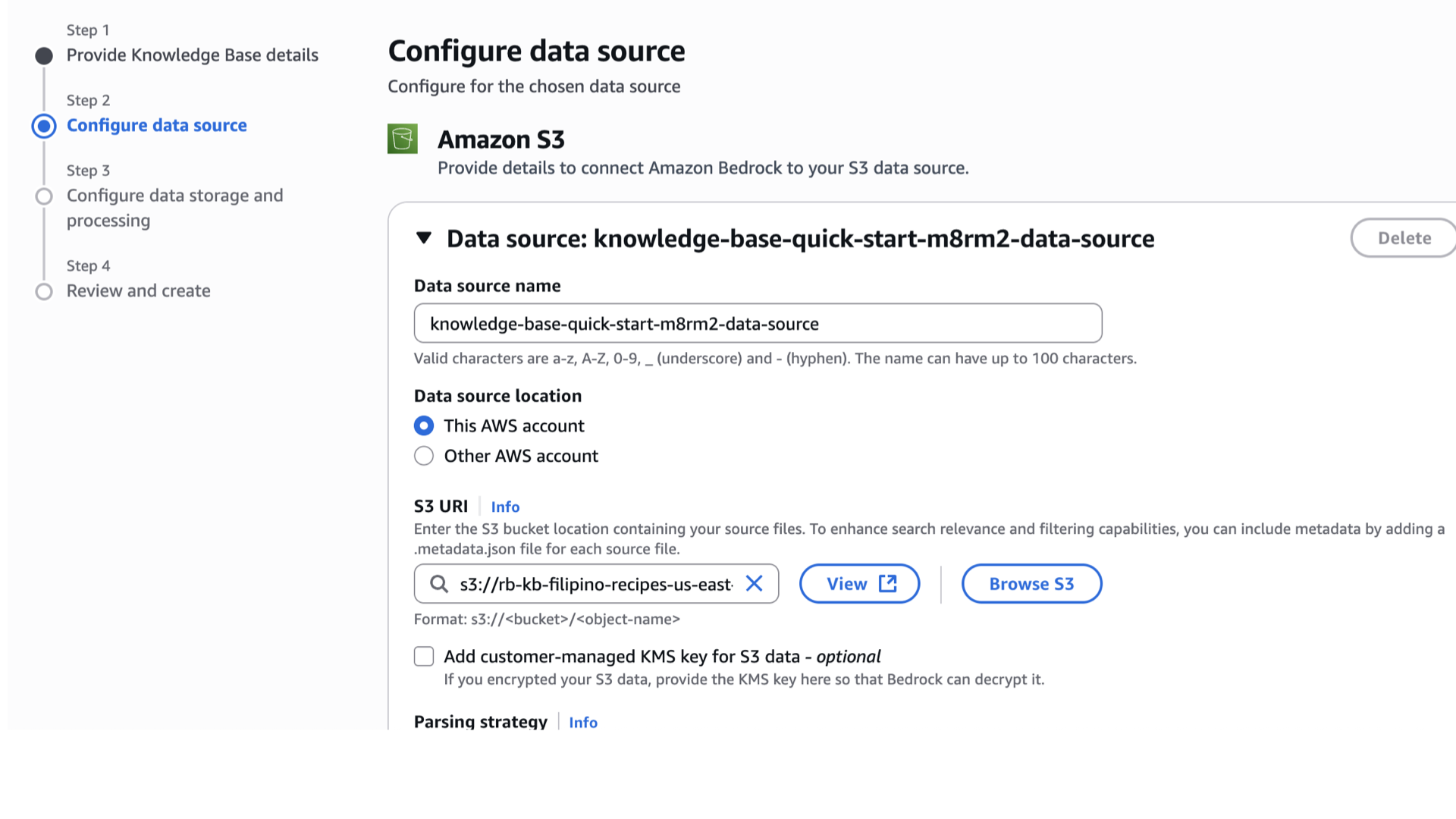This screenshot has width=1456, height=819.
Task: Click Step 3 empty circle indicator
Action: [x=44, y=196]
